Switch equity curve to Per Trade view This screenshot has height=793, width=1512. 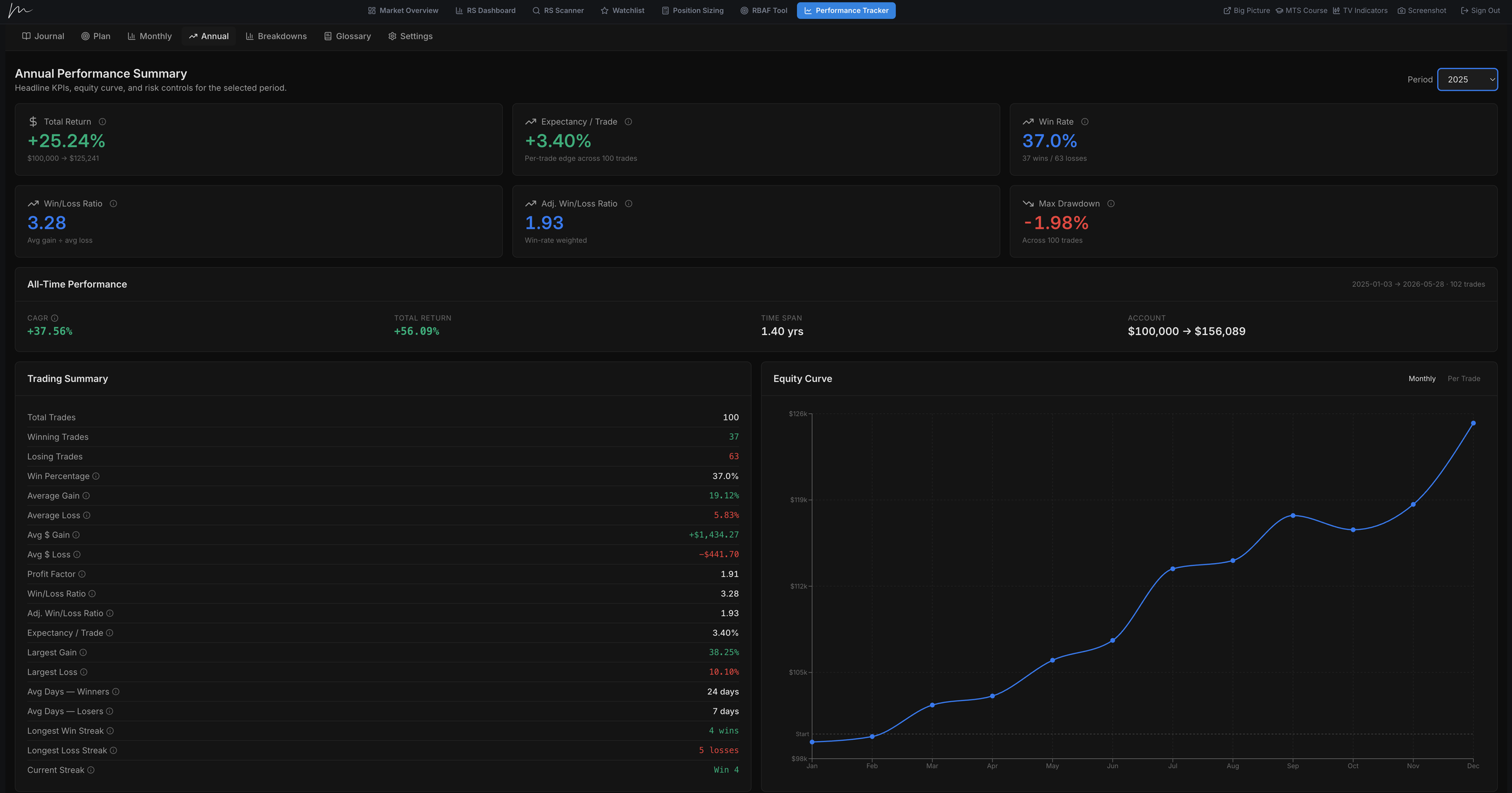1464,379
